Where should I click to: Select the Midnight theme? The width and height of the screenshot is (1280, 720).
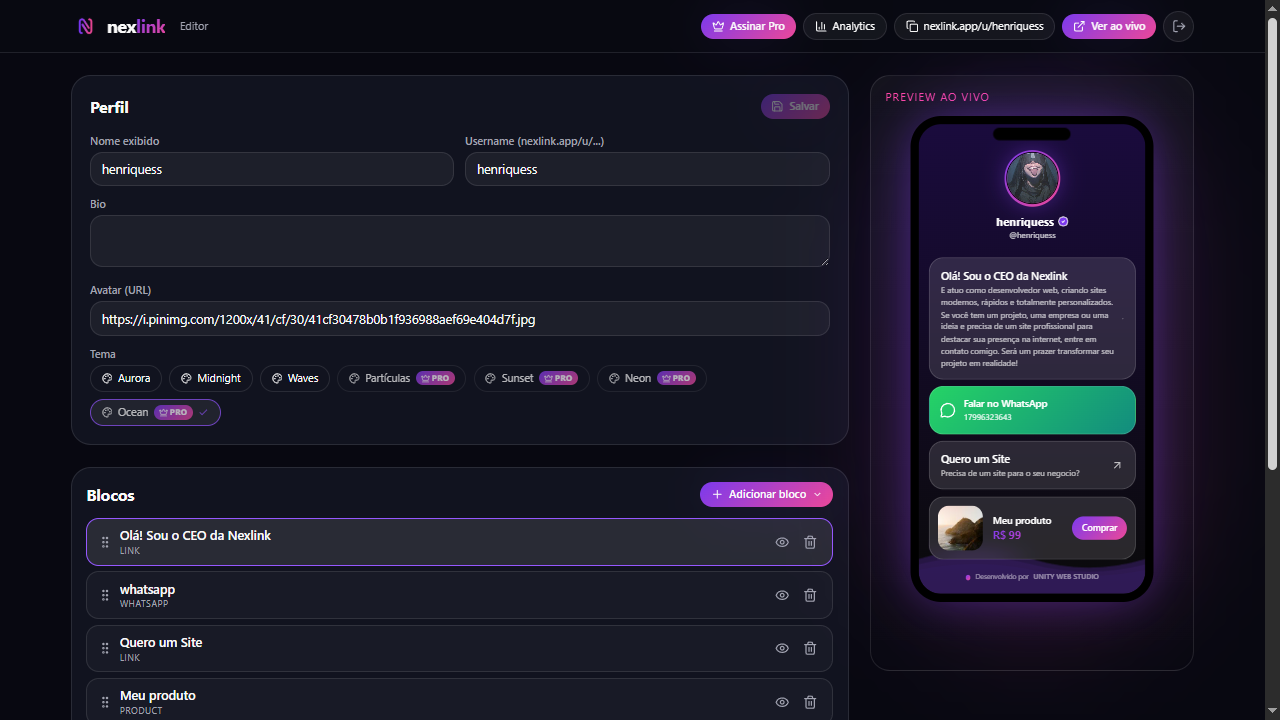(x=211, y=378)
